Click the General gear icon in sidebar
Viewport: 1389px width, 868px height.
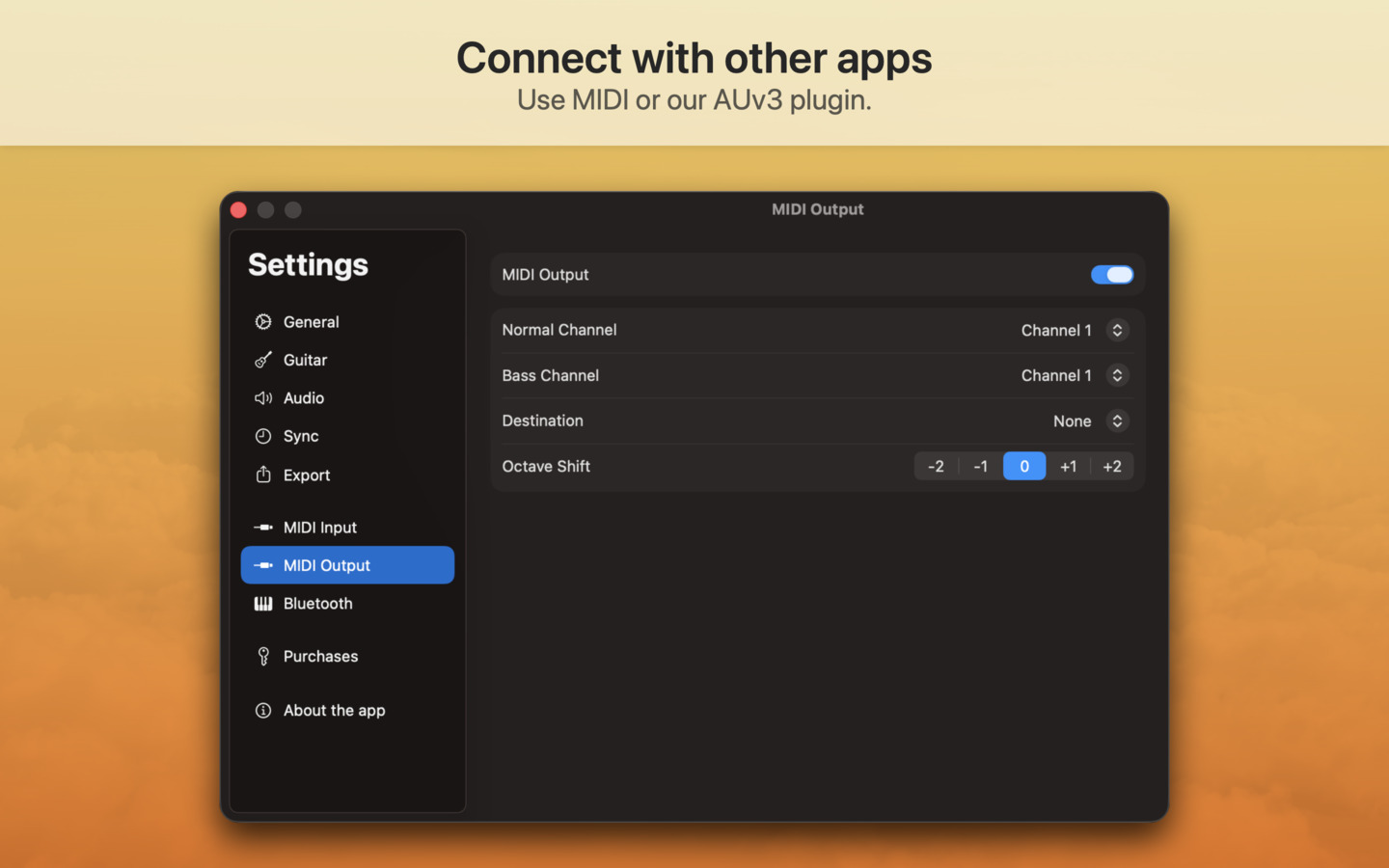click(x=262, y=322)
